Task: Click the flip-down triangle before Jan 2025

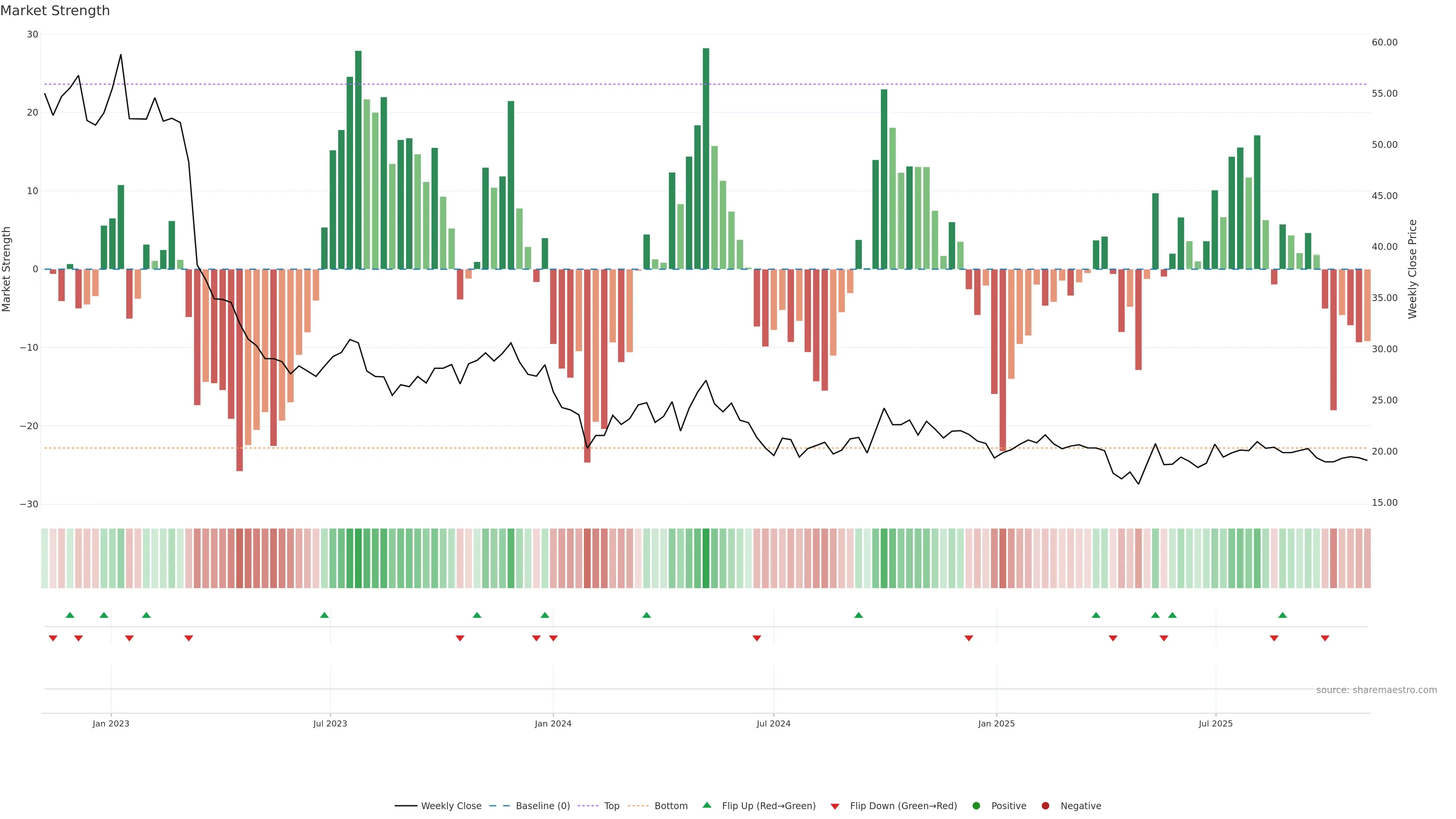Action: click(x=969, y=638)
